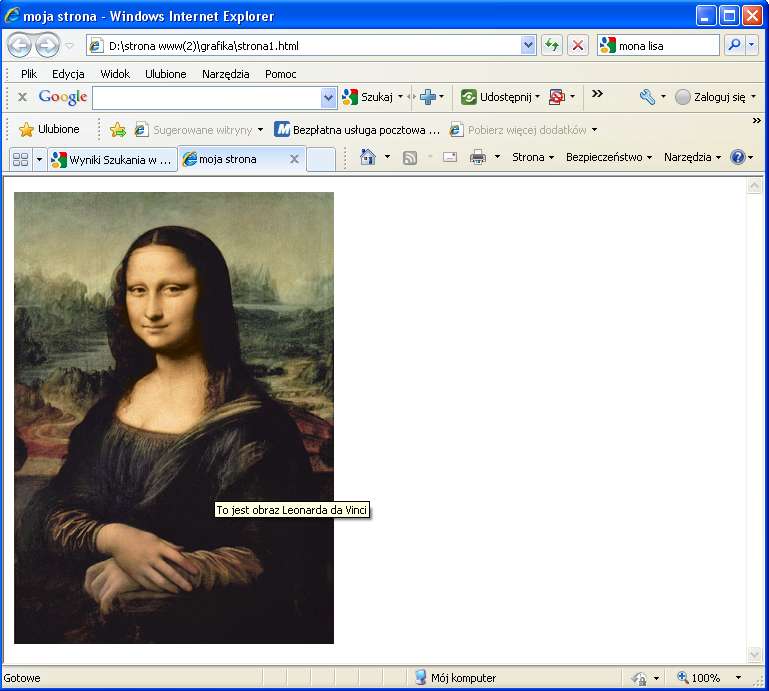Open the Edycja menu
769x691 pixels.
68,74
